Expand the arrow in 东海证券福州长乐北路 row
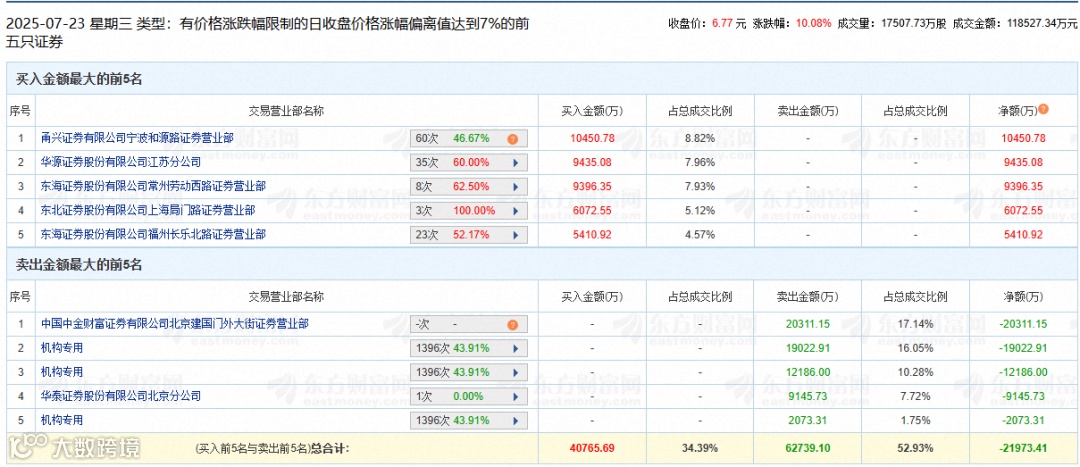Screen dimensions: 1080x467 [x=515, y=235]
